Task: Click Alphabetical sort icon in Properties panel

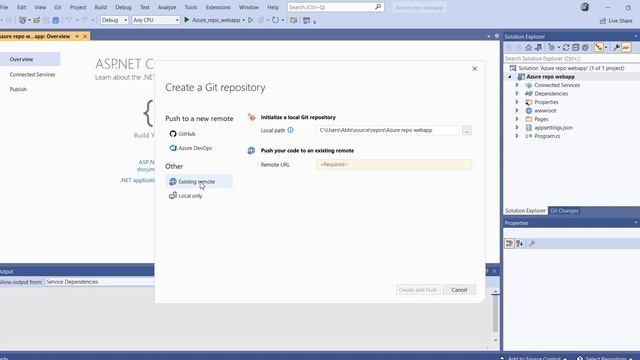Action: (x=519, y=244)
